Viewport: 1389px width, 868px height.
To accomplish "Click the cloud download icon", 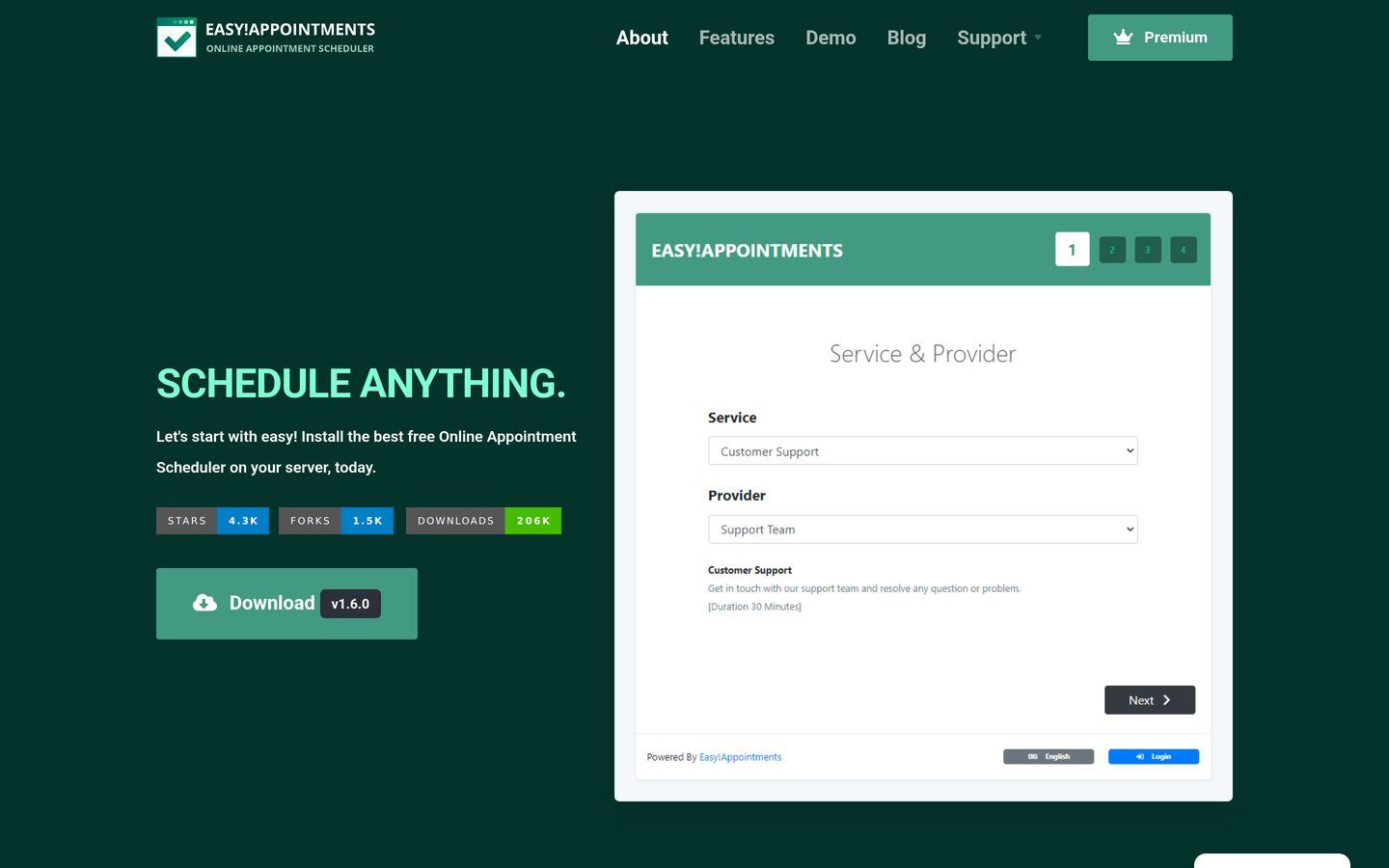I will (204, 603).
